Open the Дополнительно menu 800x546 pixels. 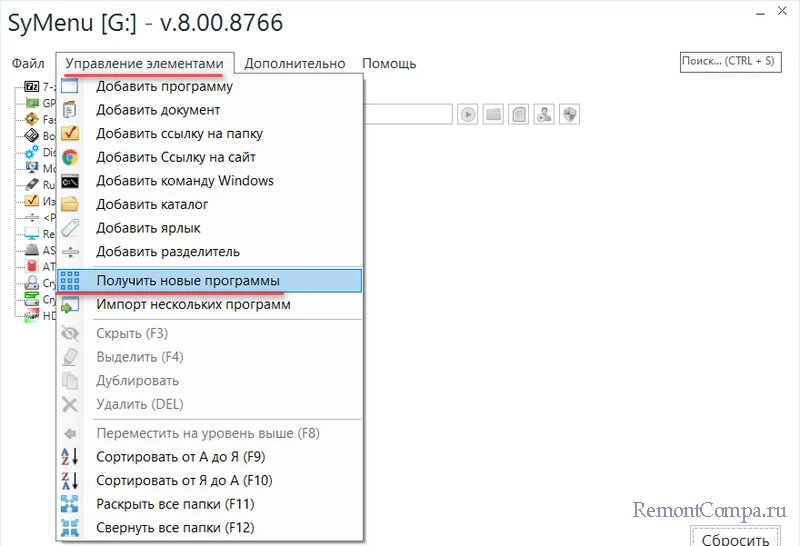[x=295, y=63]
